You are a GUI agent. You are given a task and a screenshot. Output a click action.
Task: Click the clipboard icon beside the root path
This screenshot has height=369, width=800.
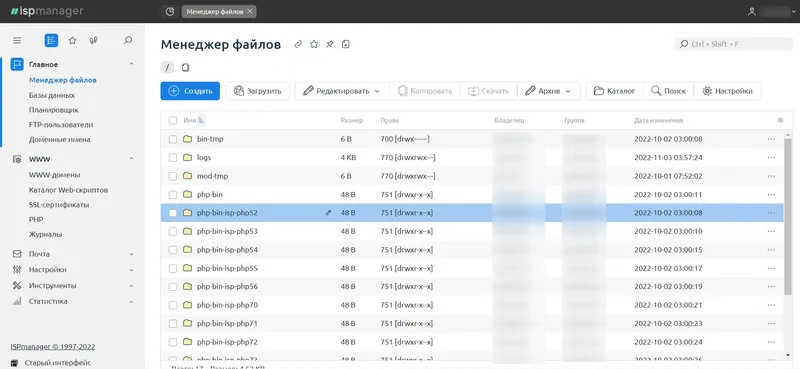(186, 67)
